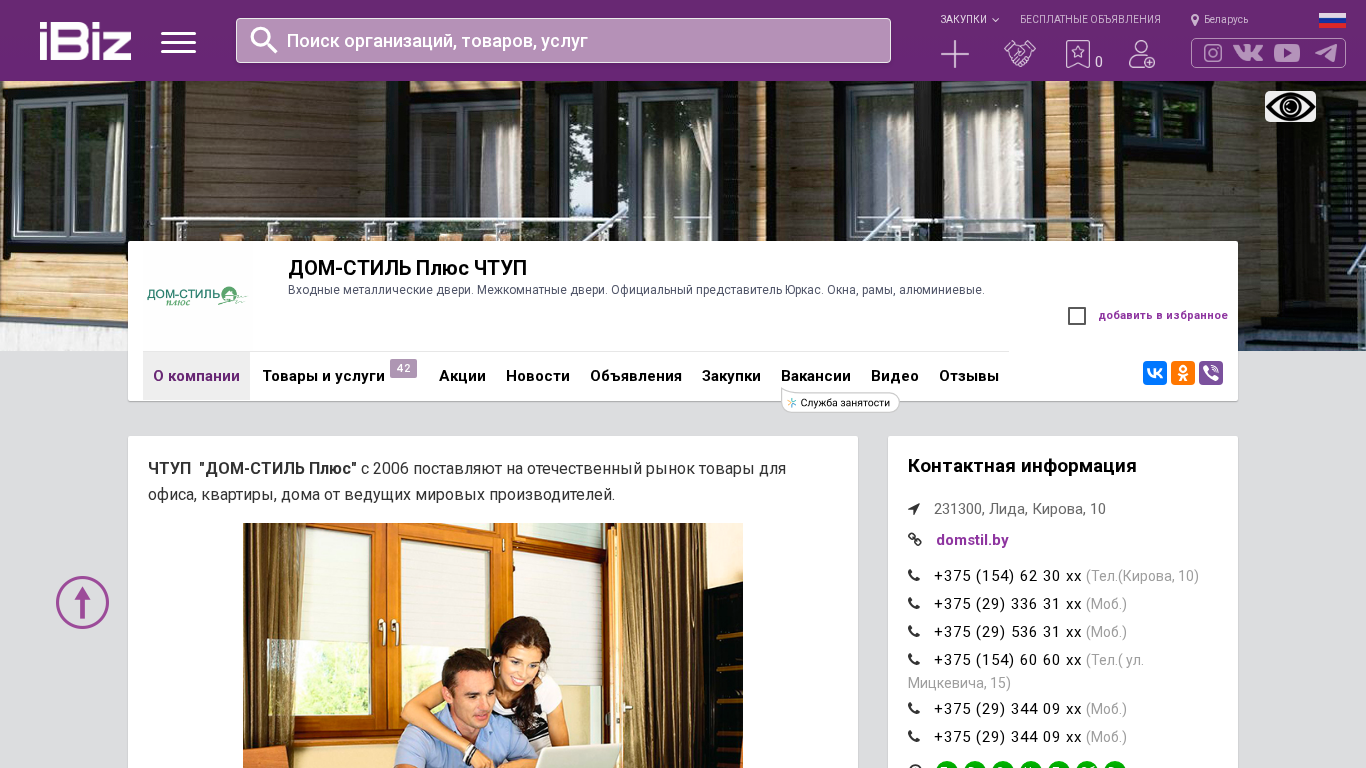Click phone number +375 (154) 60 60 xx
Viewport: 1366px width, 768px height.
pyautogui.click(x=1008, y=660)
